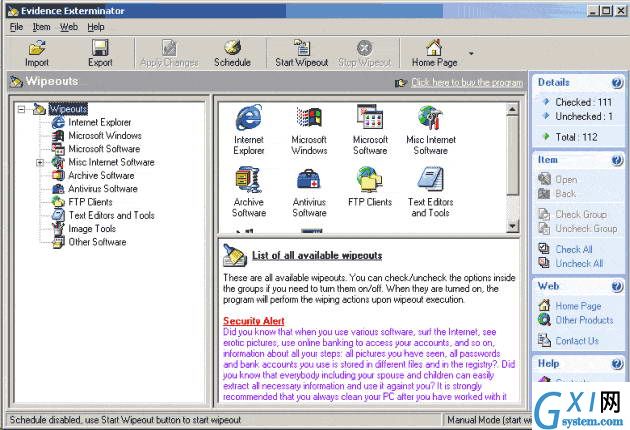
Task: Click 'Manual Mode' status bar entry
Action: pos(489,420)
